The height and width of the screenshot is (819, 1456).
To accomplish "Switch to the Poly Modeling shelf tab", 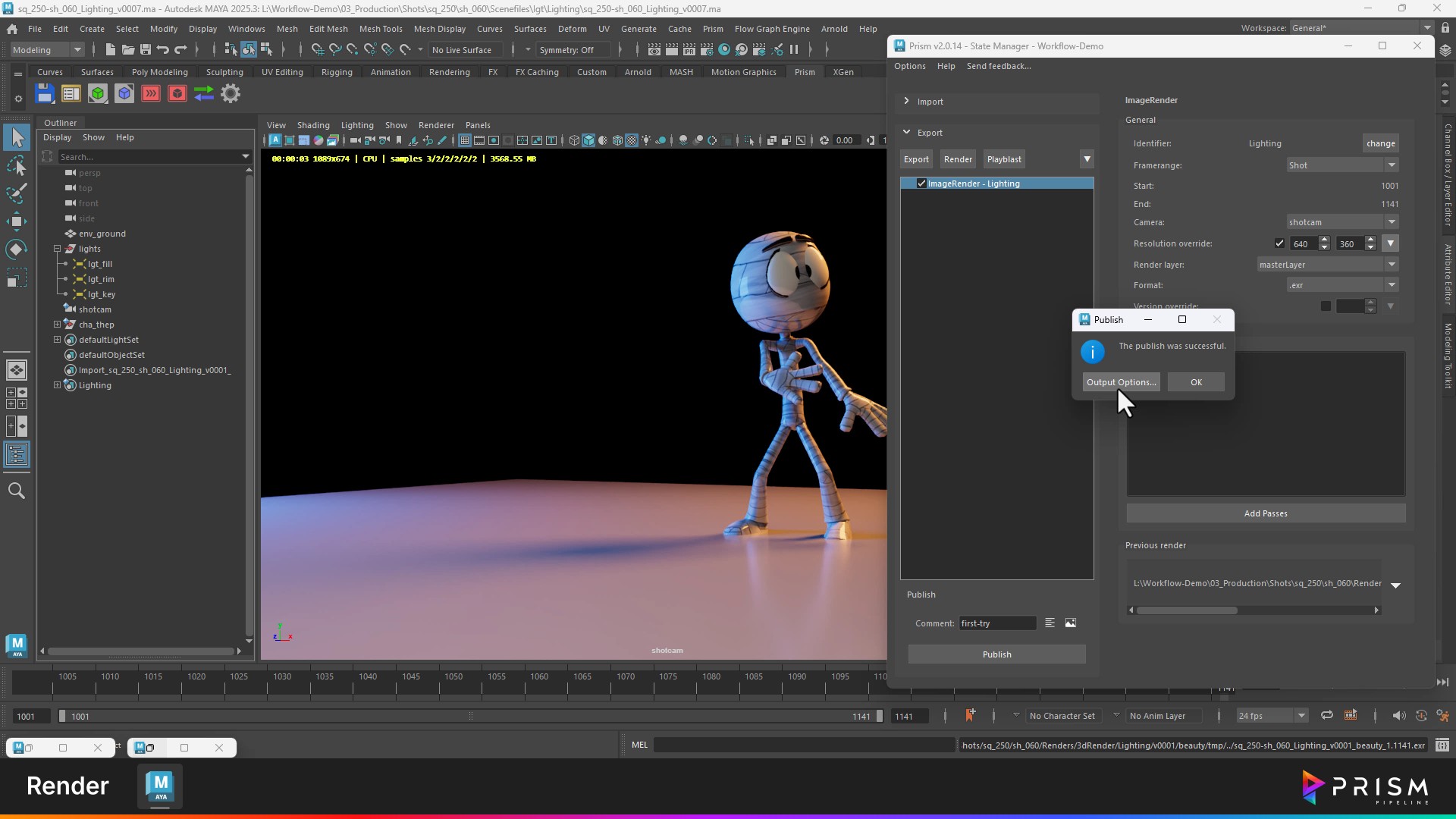I will [160, 72].
